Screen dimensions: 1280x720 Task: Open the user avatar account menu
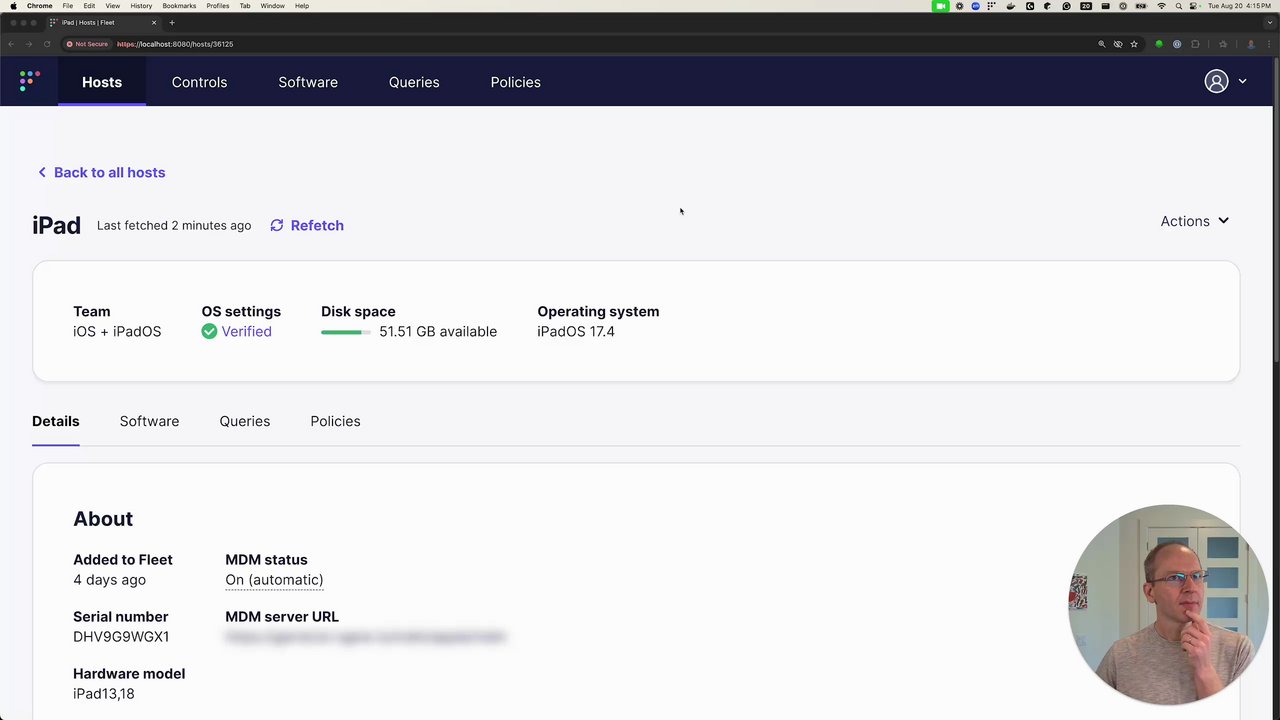pyautogui.click(x=1216, y=82)
